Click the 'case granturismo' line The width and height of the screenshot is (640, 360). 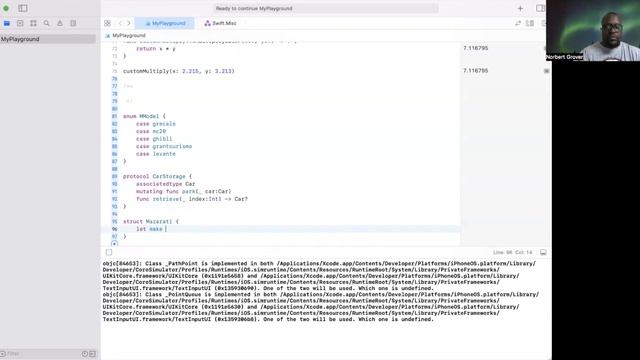(x=164, y=147)
